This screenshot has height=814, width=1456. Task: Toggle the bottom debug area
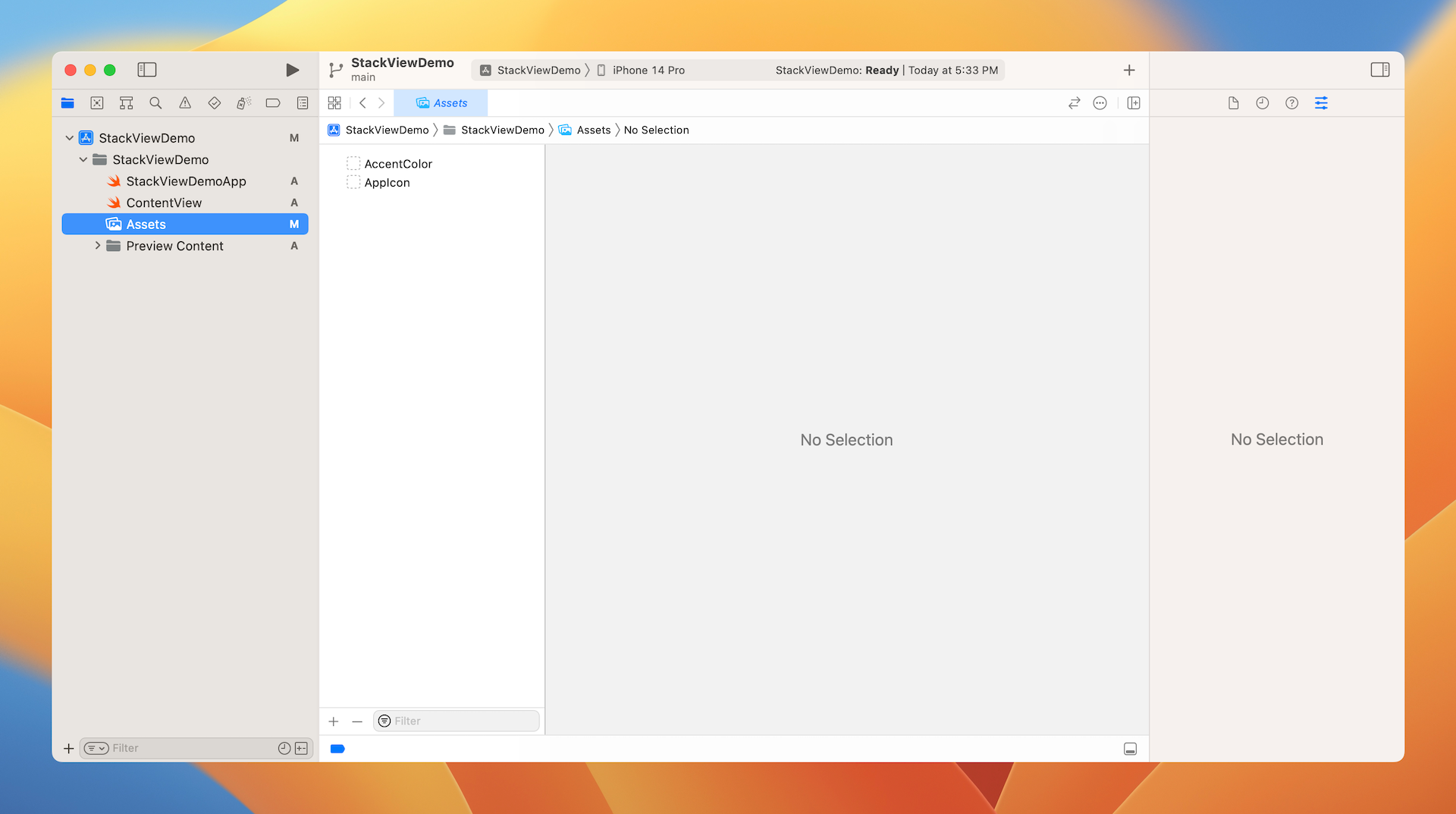click(1130, 749)
